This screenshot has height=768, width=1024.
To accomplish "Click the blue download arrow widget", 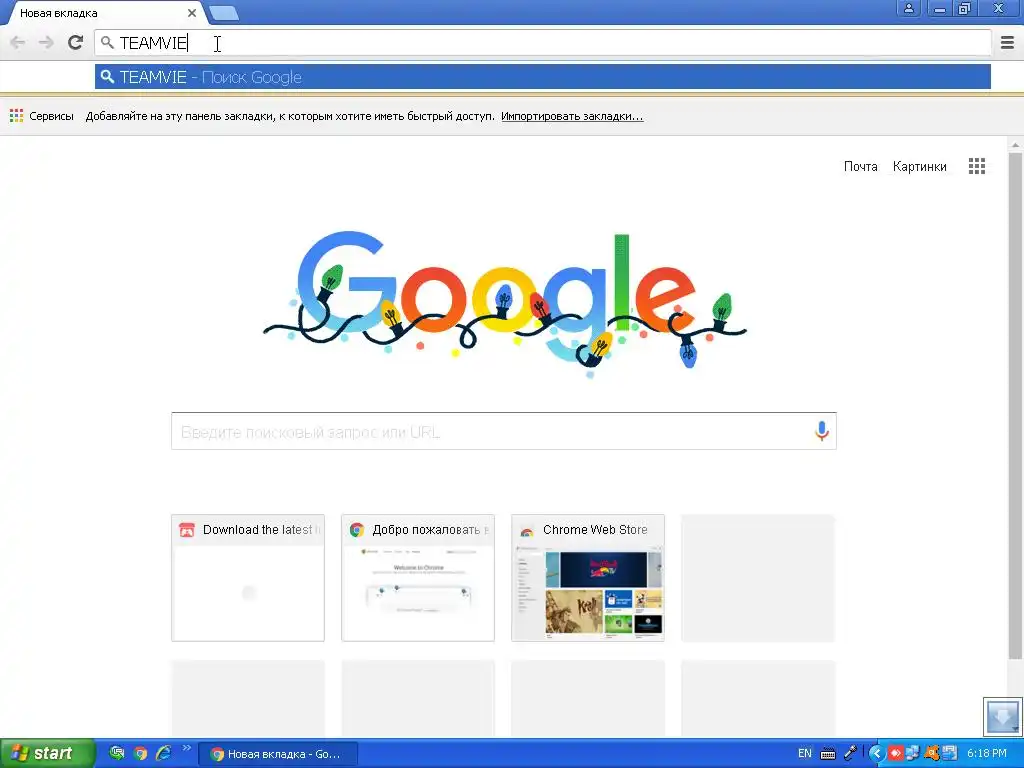I will point(1002,716).
